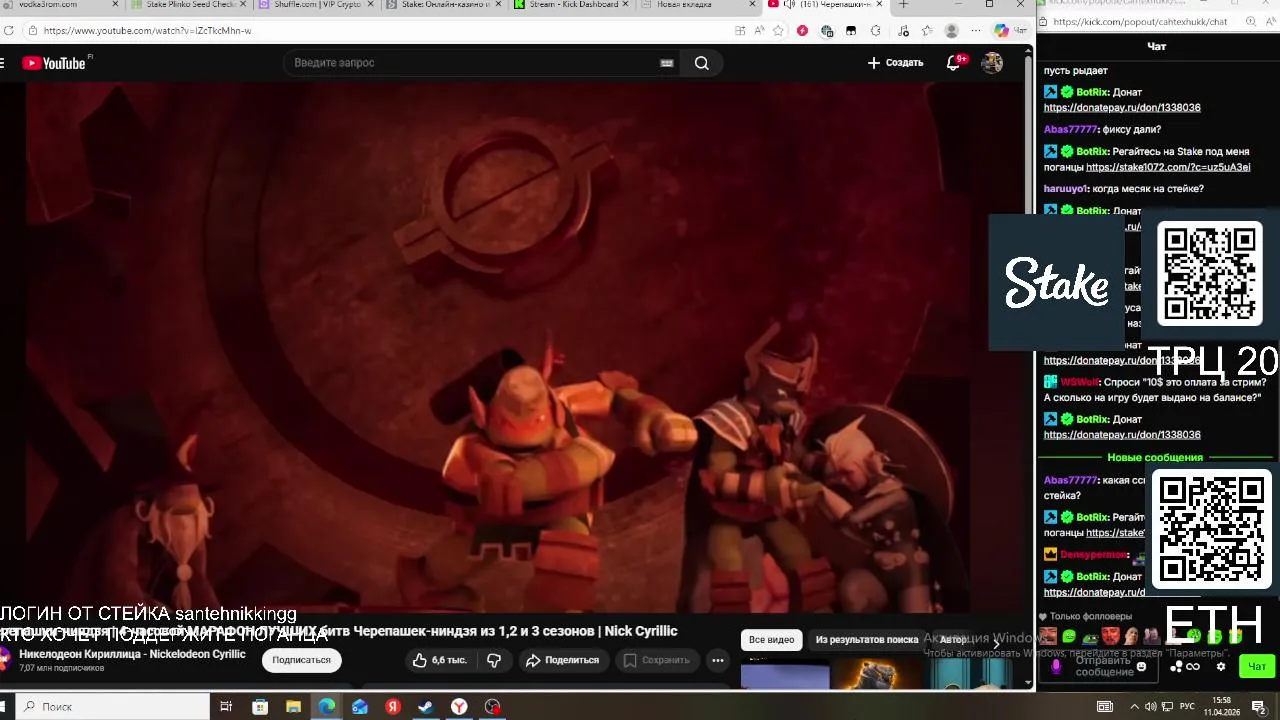Like the video with 6,6 тыс. likes
This screenshot has width=1280, height=720.
click(x=439, y=660)
